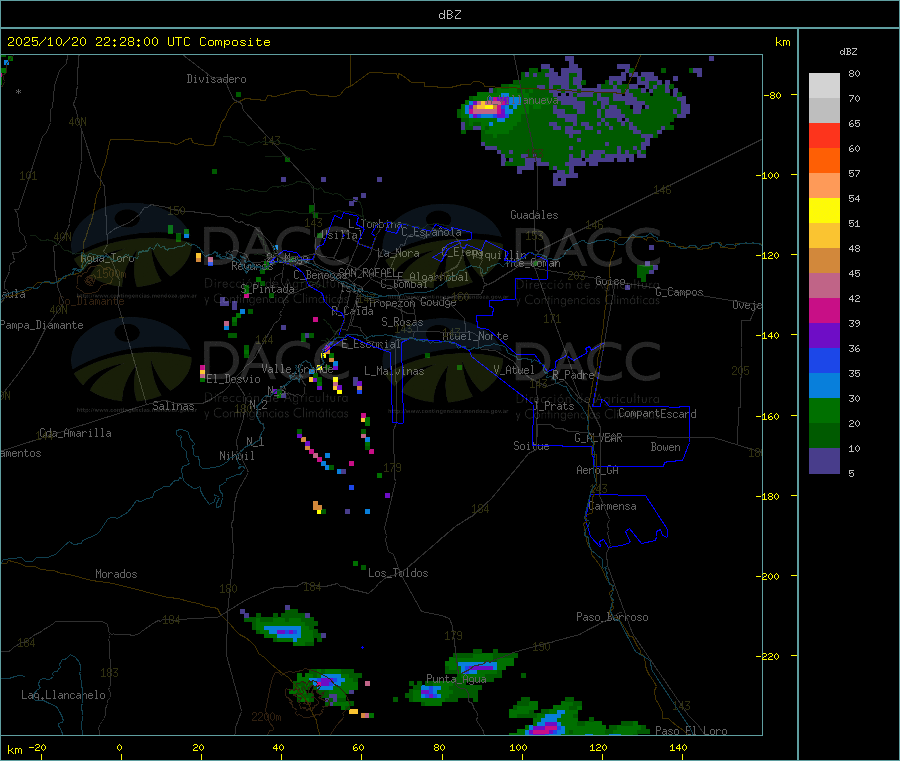Pick the brown 48 dBZ legend swatch
This screenshot has height=761, width=900.
coord(824,261)
